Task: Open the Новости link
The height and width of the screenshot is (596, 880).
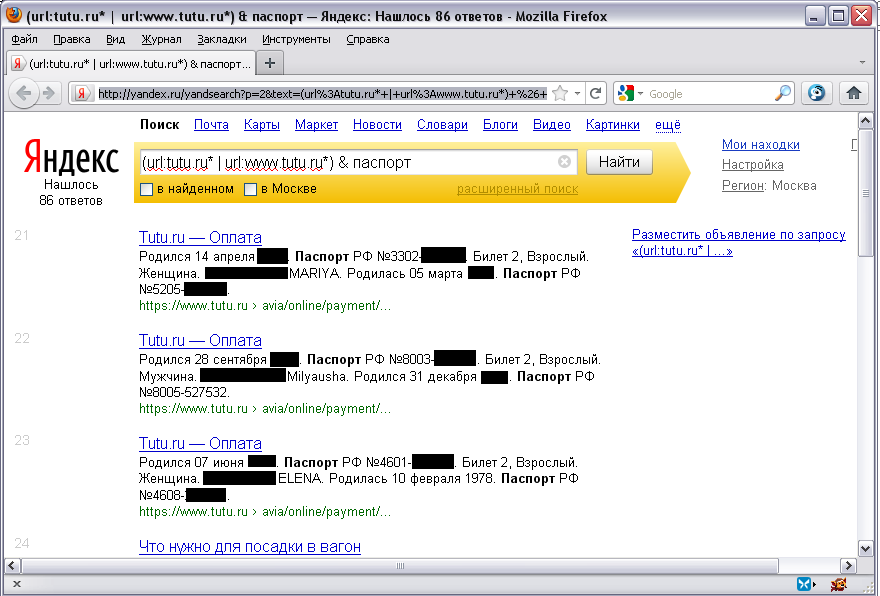Action: 377,125
